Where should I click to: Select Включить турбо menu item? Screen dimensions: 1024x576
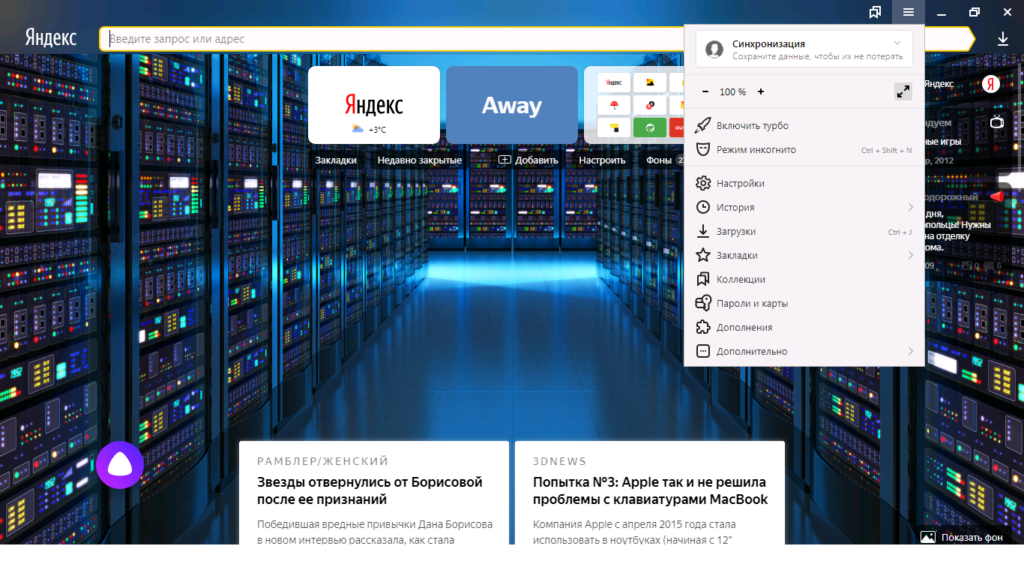point(804,125)
